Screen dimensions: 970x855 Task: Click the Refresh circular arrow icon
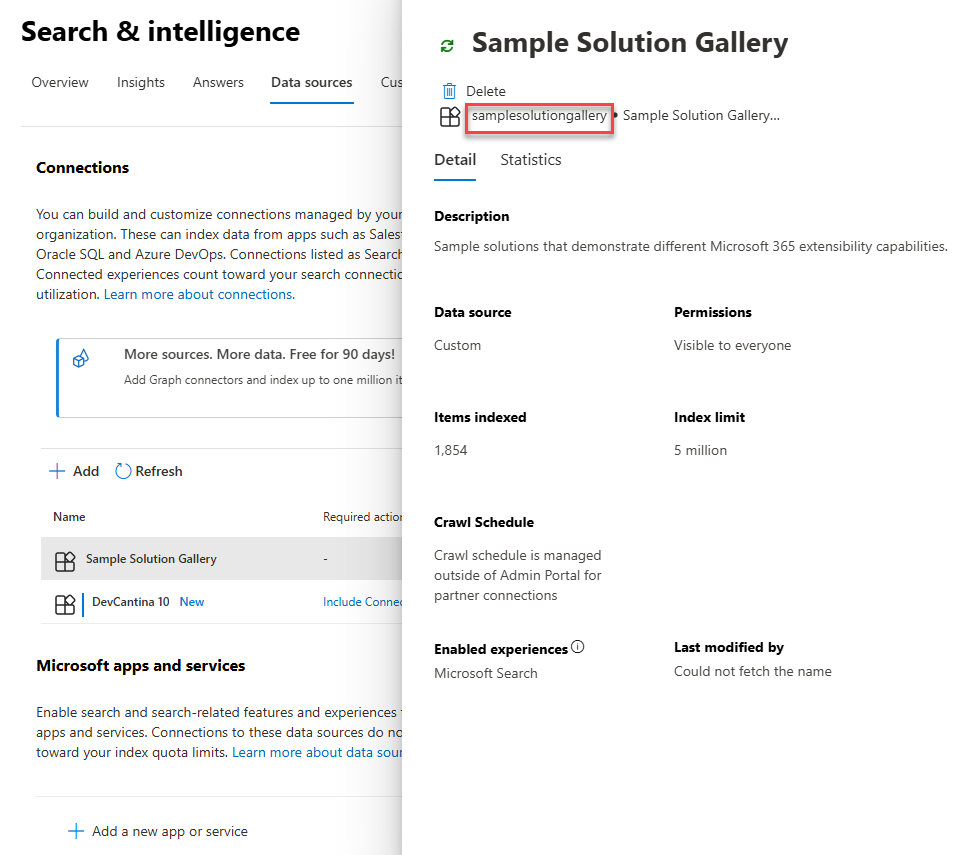pos(123,471)
